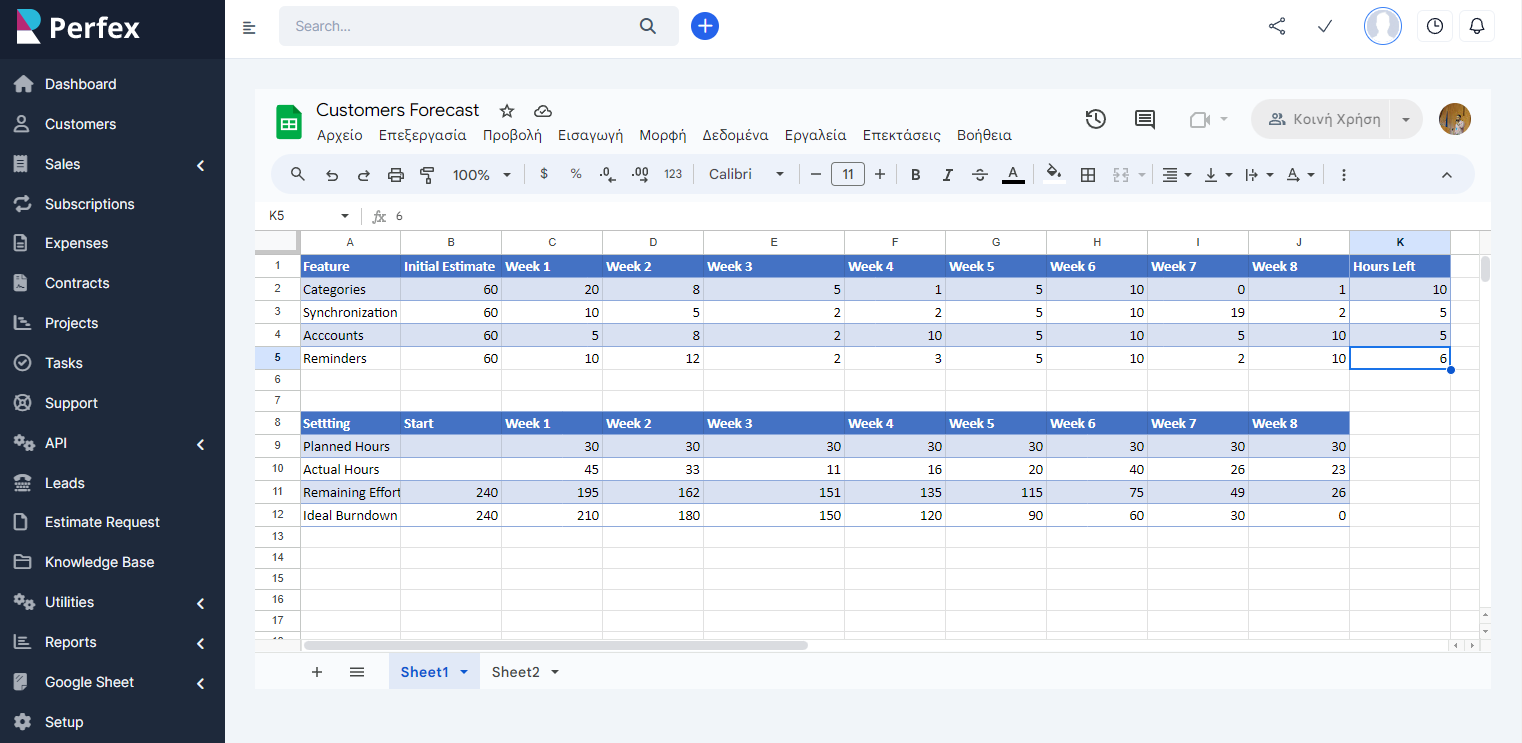
Task: Select the Hours Left header cell
Action: pyautogui.click(x=1399, y=266)
